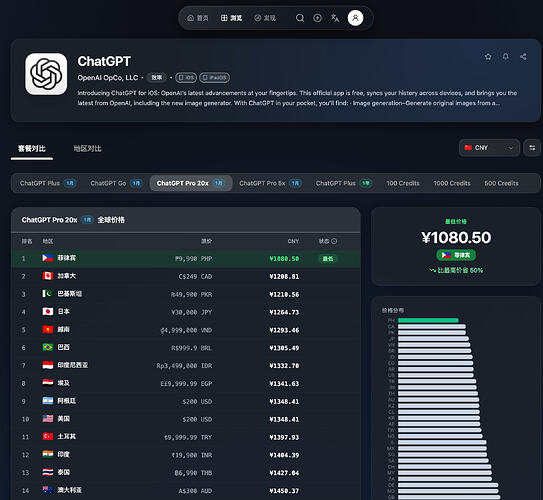Select the 100 Credits tab
This screenshot has height=500, width=543.
[x=403, y=183]
